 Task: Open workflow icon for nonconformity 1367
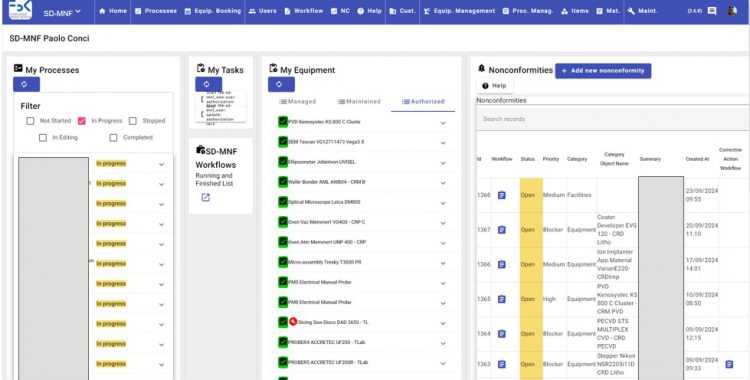501,230
